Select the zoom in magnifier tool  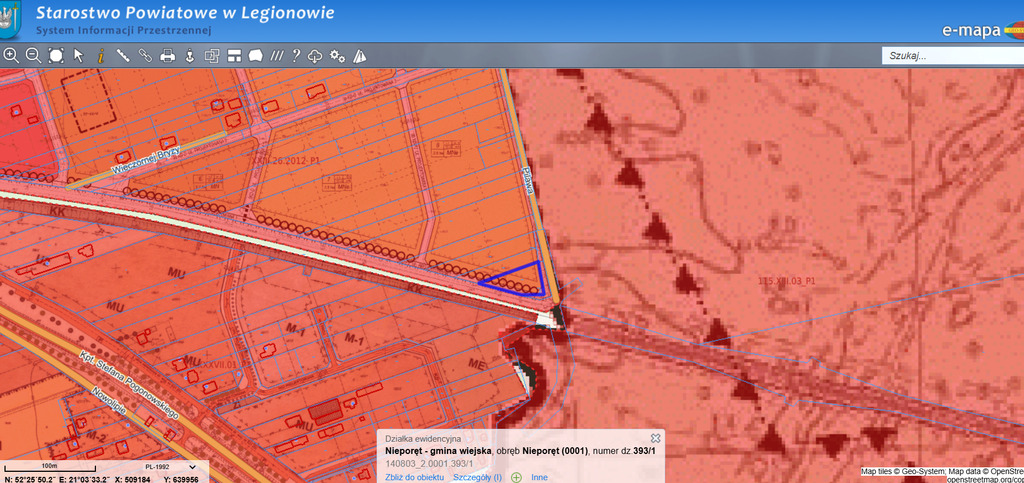pyautogui.click(x=11, y=56)
